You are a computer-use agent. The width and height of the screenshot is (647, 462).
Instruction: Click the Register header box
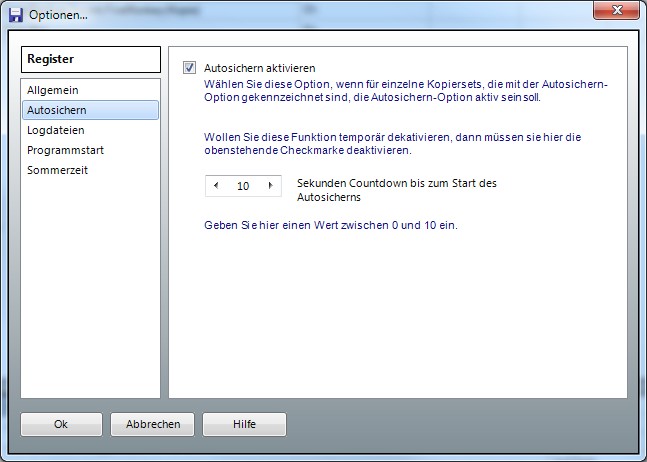(91, 60)
